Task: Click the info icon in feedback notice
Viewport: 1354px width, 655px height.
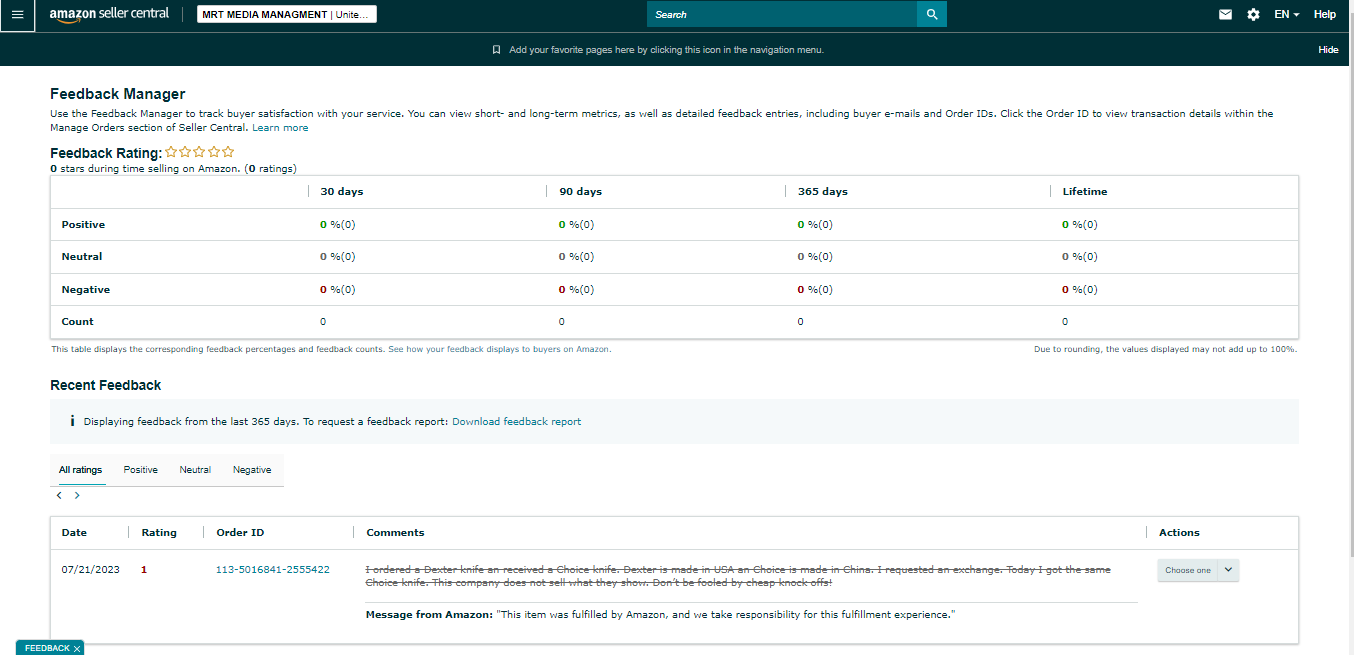Action: point(72,421)
